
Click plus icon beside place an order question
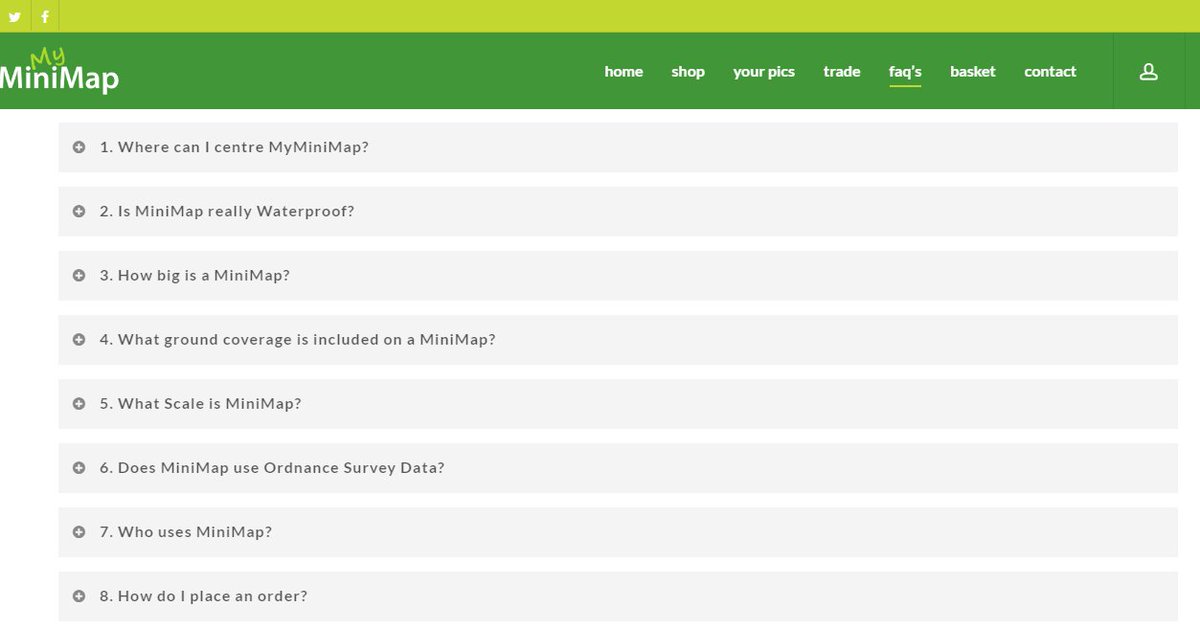click(x=79, y=596)
